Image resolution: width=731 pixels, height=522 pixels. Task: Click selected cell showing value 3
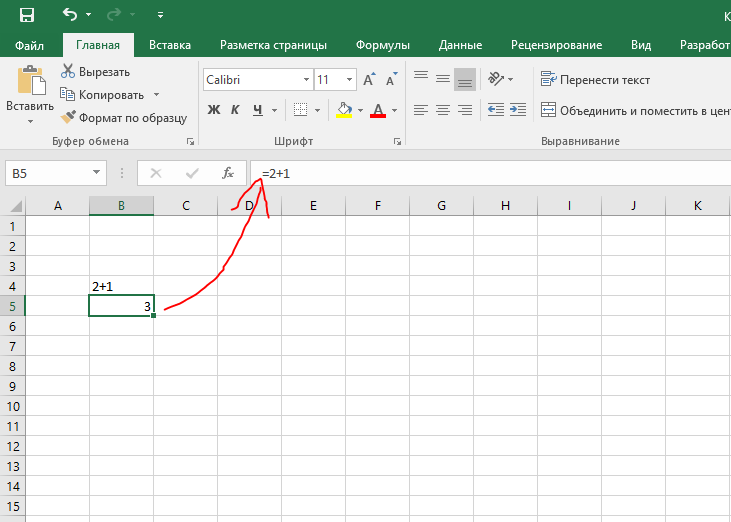(121, 306)
